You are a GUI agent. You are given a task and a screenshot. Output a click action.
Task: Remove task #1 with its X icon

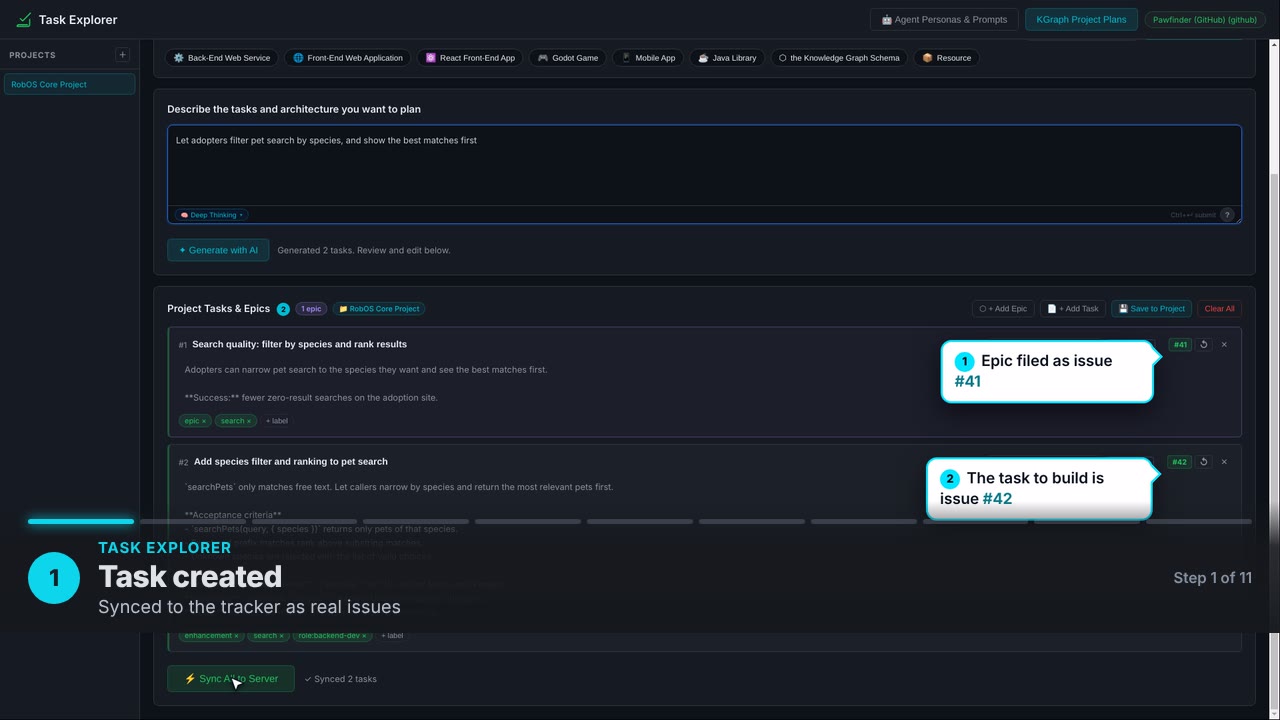[x=1224, y=345]
